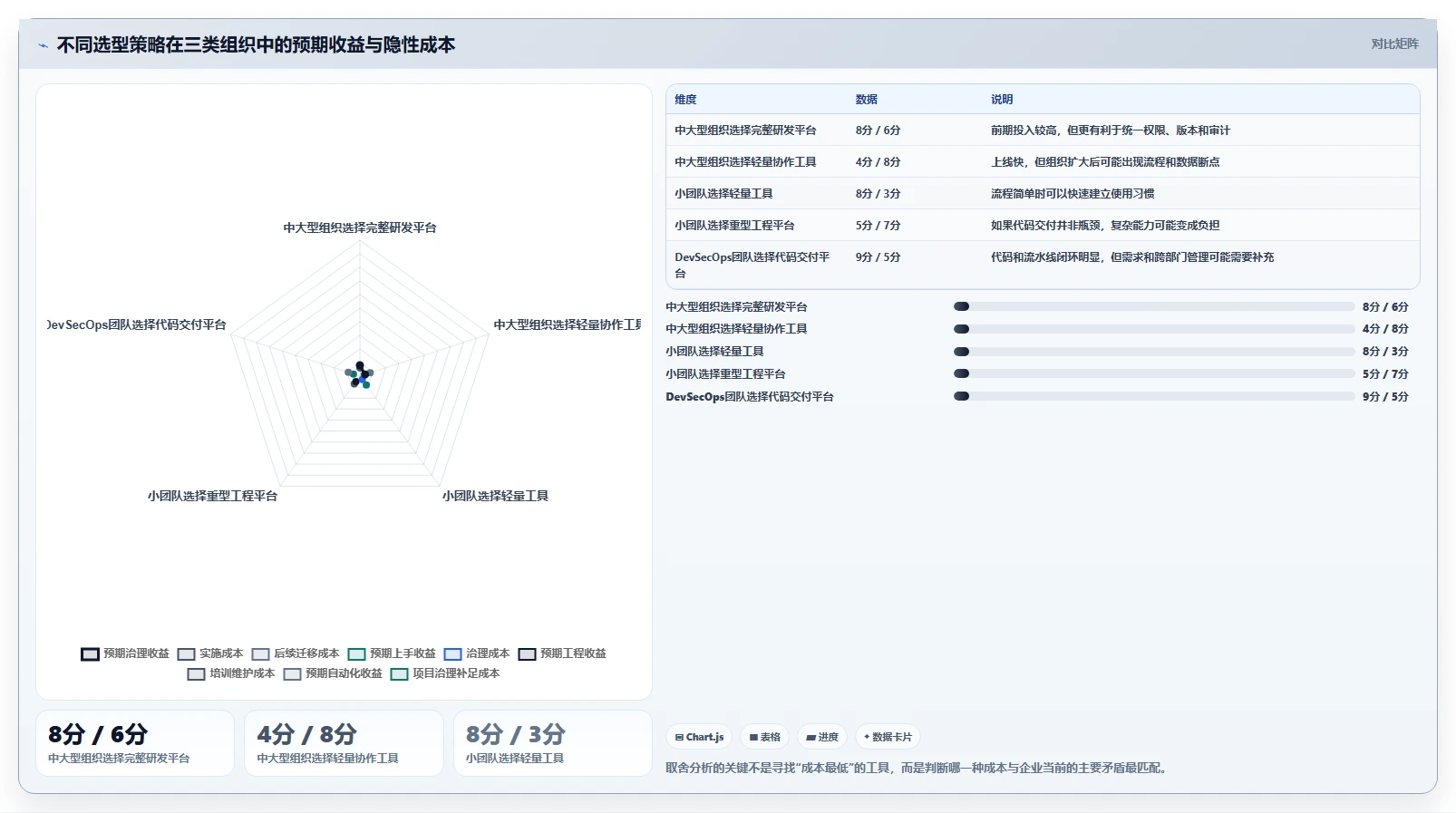Click the DevSecOps团队选择代码交付平台 progress bar

click(1154, 396)
